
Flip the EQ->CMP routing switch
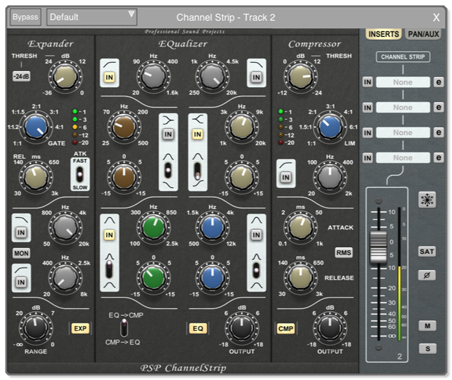(x=124, y=328)
